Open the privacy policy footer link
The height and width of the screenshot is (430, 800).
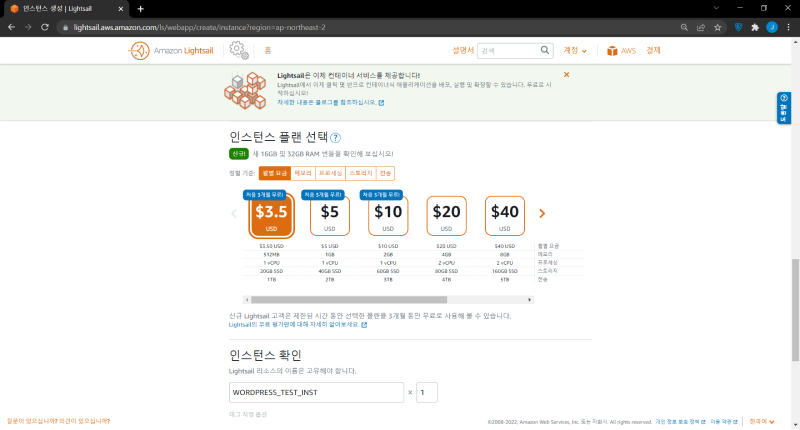pyautogui.click(x=680, y=422)
